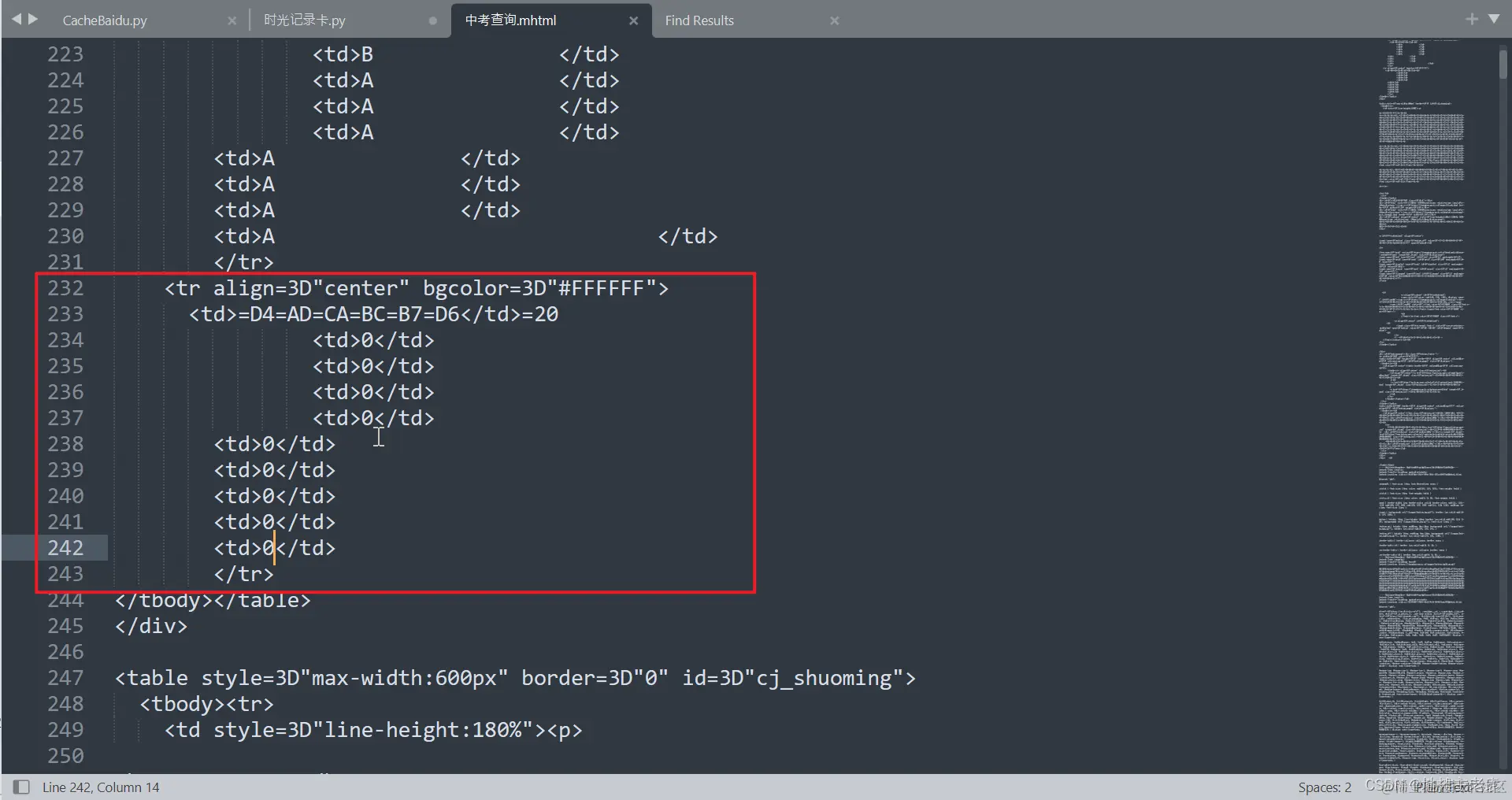Screen dimensions: 1512x800
Task: Click the </div> tag on line 245
Action: [151, 626]
